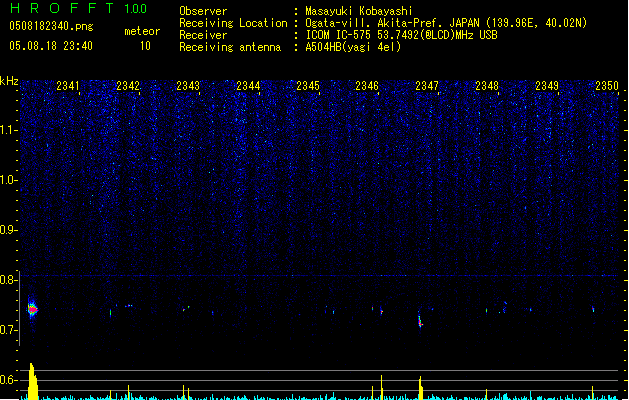Click the 1.1 kHz axis label

9,130
